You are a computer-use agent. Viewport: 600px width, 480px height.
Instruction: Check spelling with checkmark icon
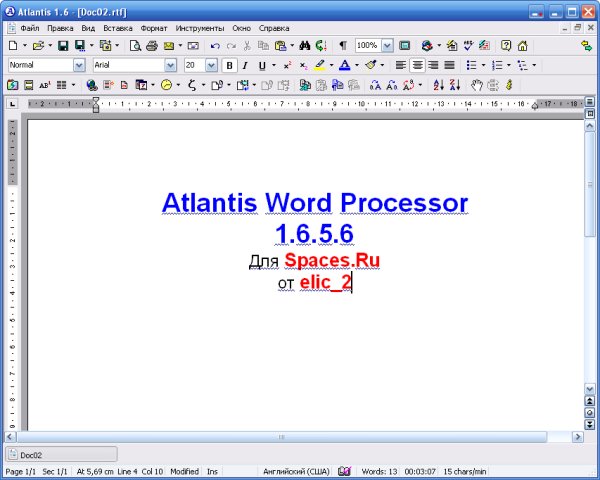pyautogui.click(x=468, y=46)
